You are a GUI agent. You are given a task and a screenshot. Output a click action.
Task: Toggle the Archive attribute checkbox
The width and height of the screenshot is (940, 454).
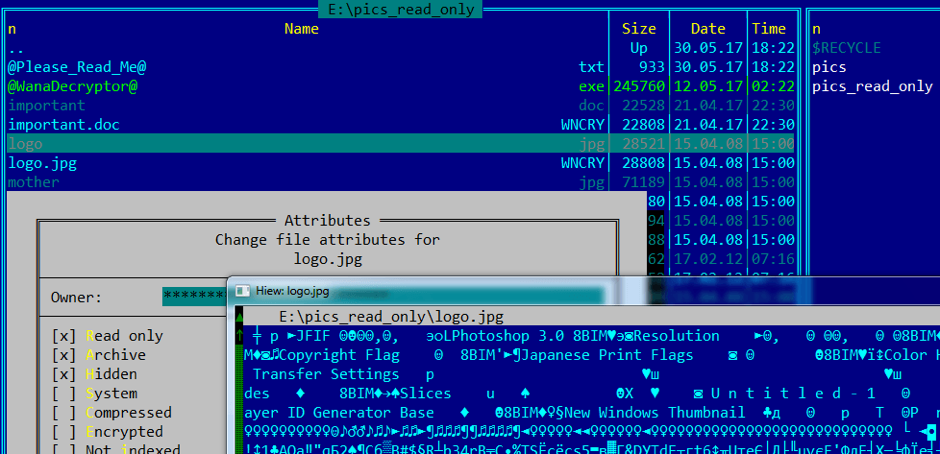point(63,355)
